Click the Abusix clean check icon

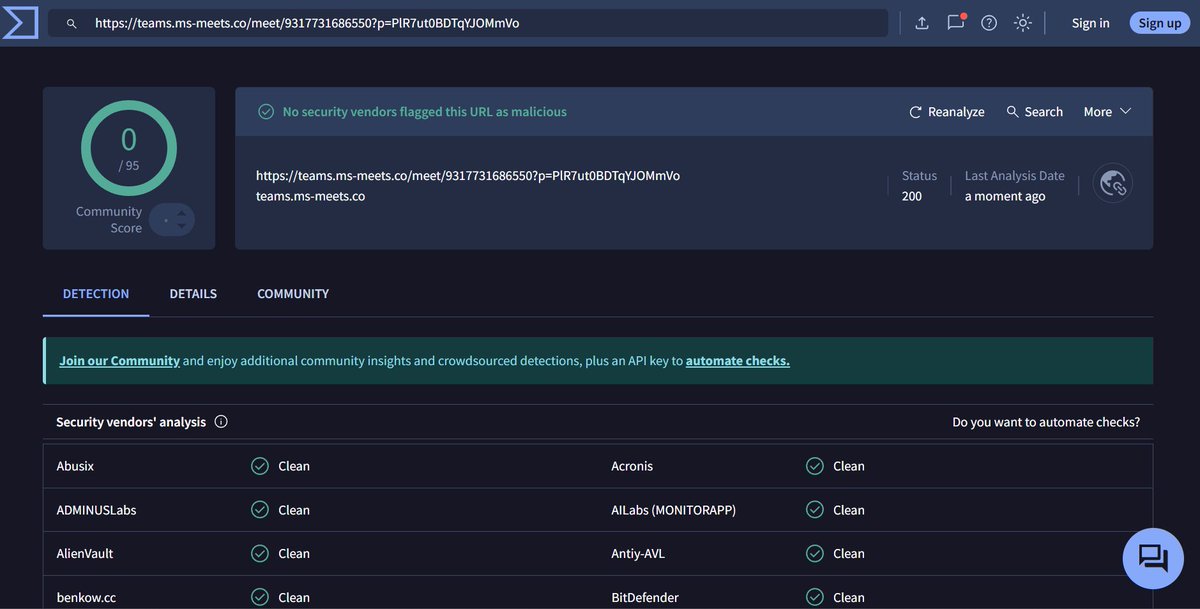coord(260,466)
